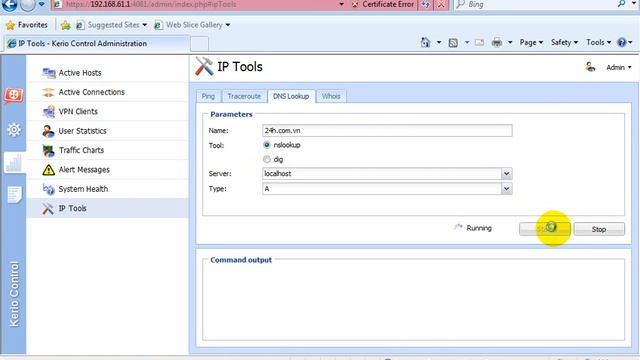Open System Health section
The width and height of the screenshot is (640, 360).
(107, 189)
